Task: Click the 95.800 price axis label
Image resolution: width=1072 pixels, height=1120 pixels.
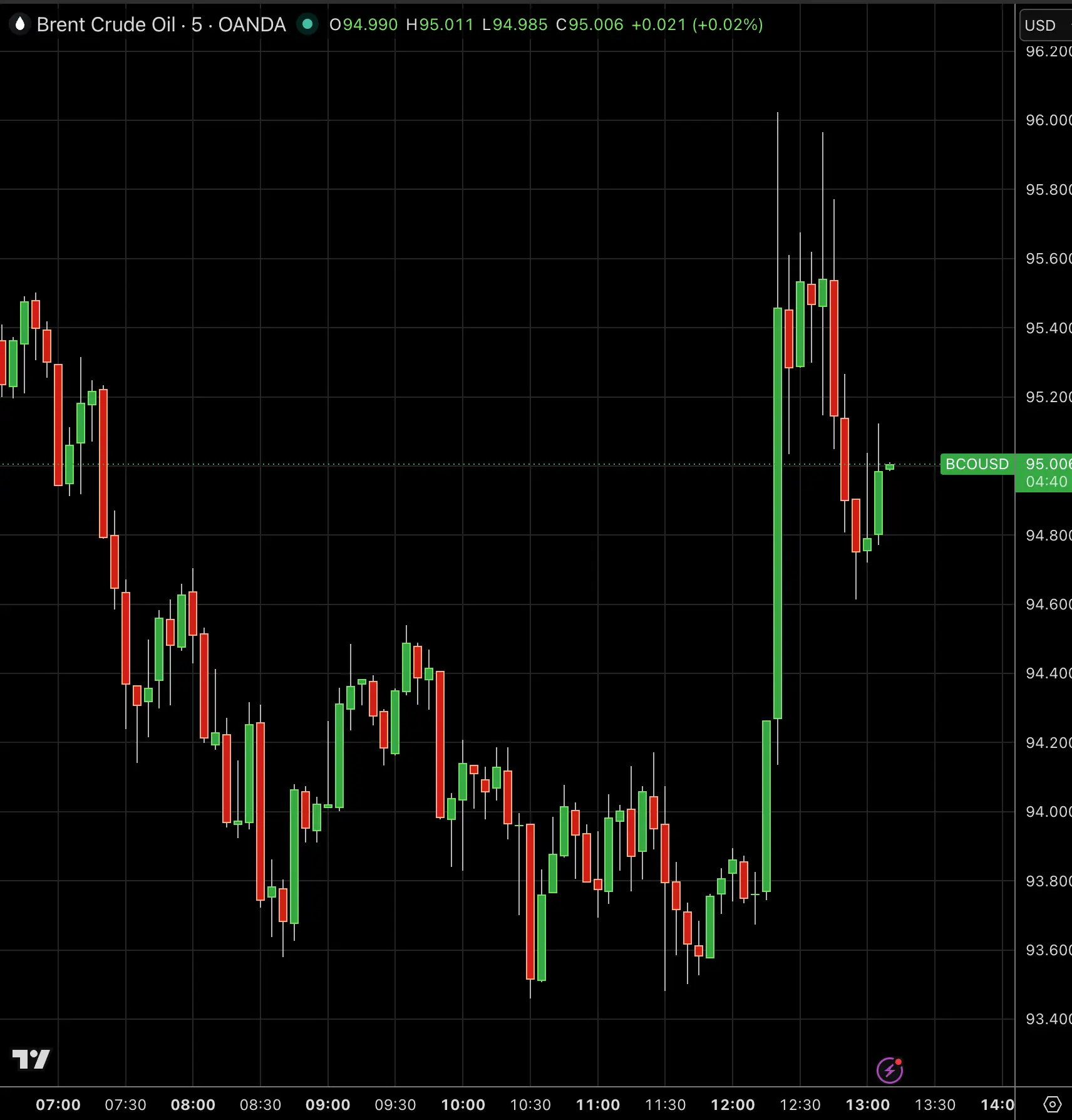Action: (x=1048, y=189)
